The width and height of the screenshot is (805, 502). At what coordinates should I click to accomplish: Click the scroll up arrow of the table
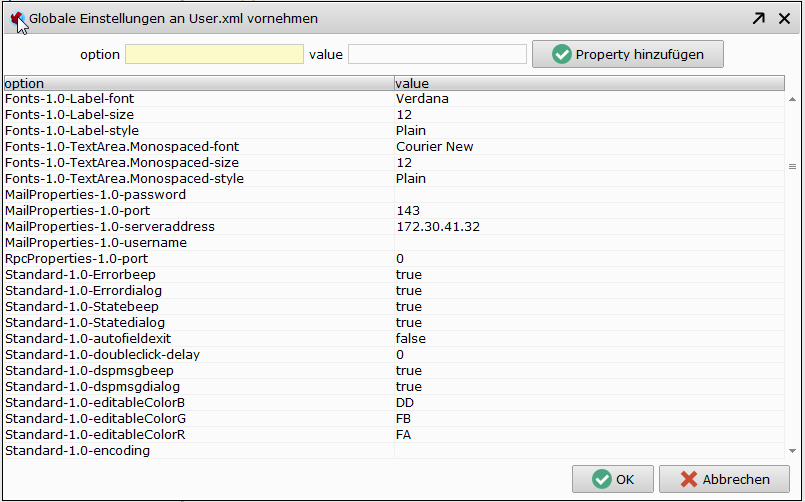click(792, 99)
